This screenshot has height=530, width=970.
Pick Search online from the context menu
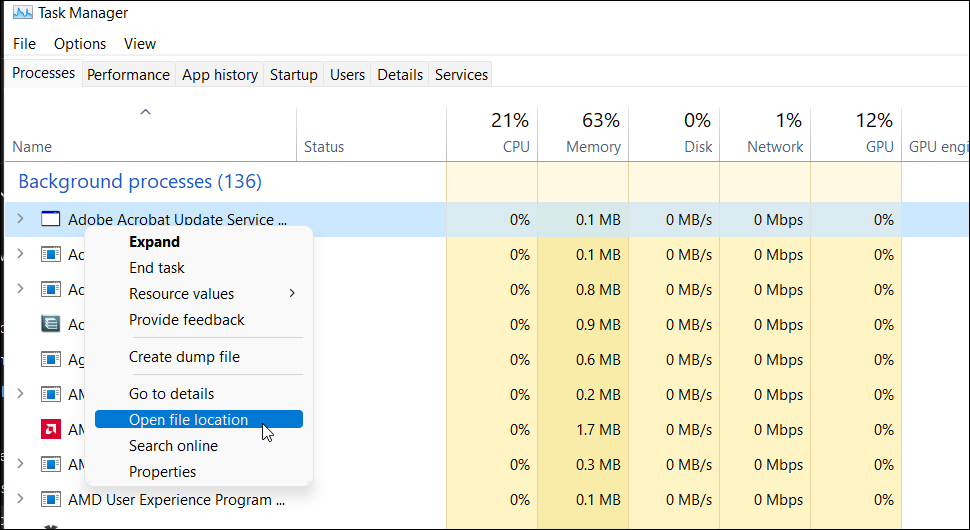[173, 446]
